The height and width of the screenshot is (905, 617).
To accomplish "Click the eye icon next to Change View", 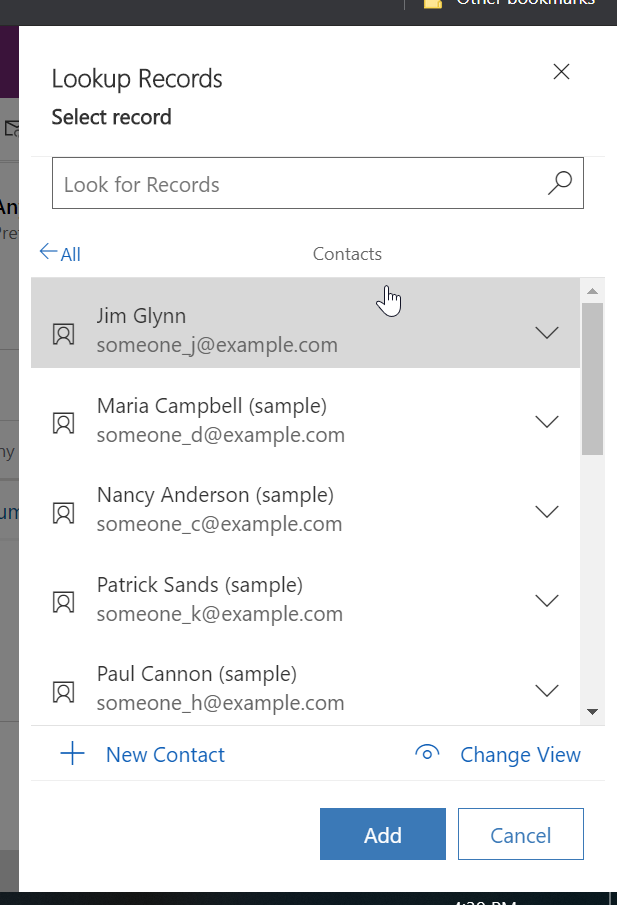I will click(x=427, y=754).
